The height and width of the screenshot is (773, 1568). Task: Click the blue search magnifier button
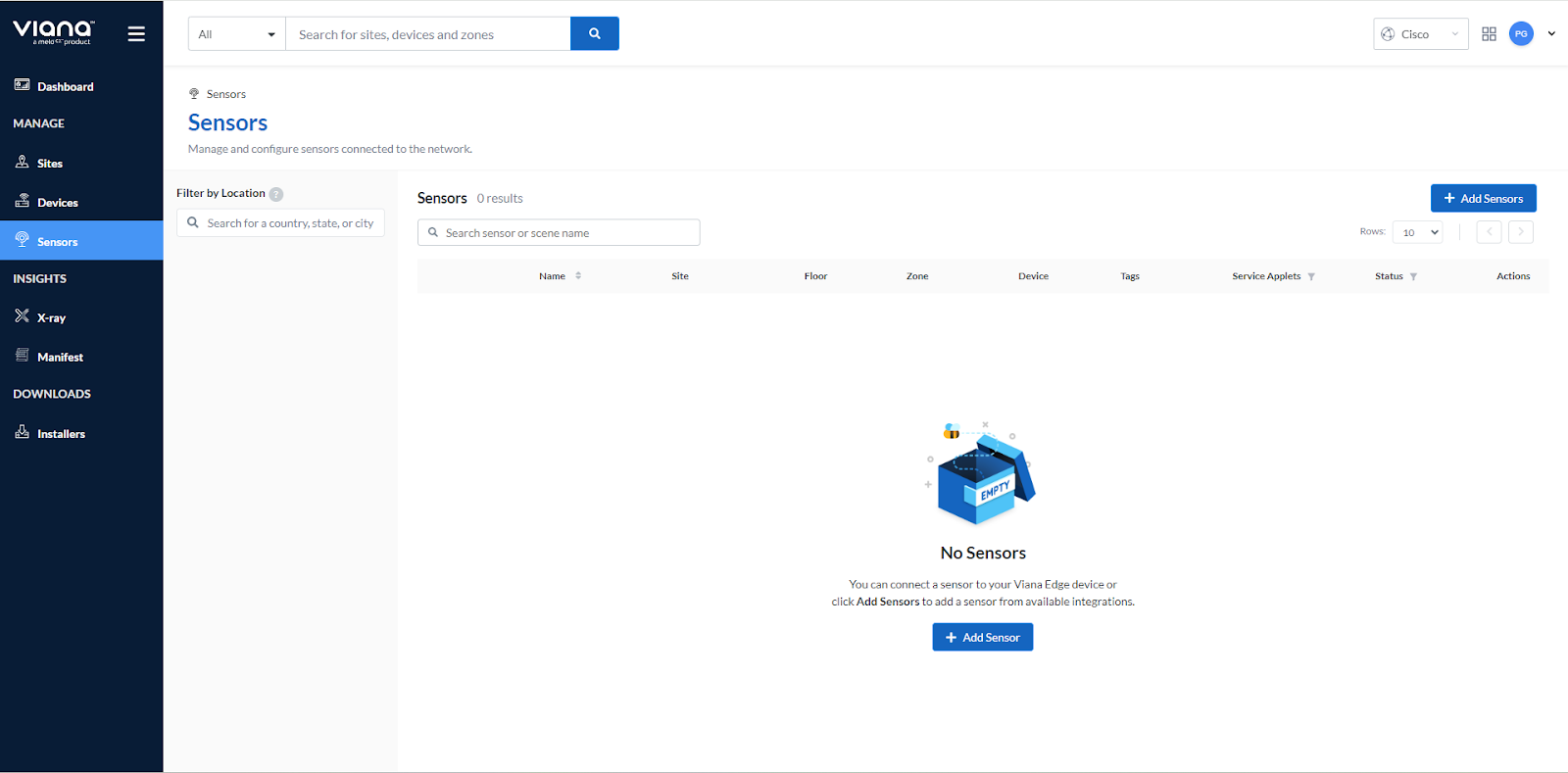[x=594, y=33]
